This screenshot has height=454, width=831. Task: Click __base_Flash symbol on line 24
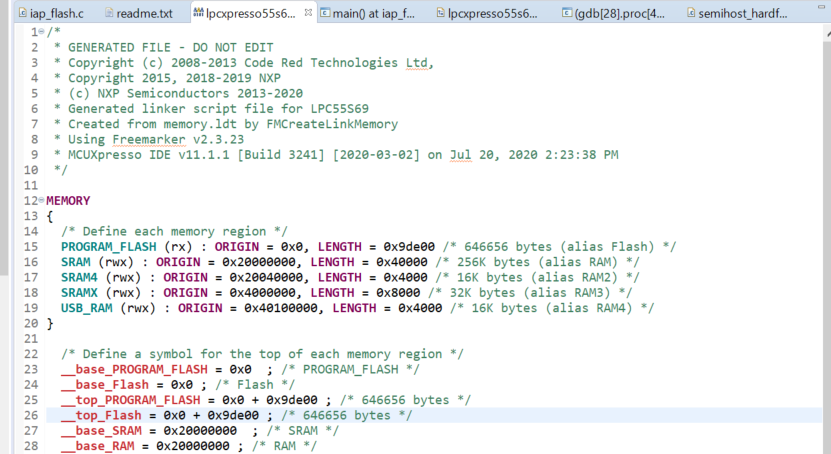tap(105, 385)
